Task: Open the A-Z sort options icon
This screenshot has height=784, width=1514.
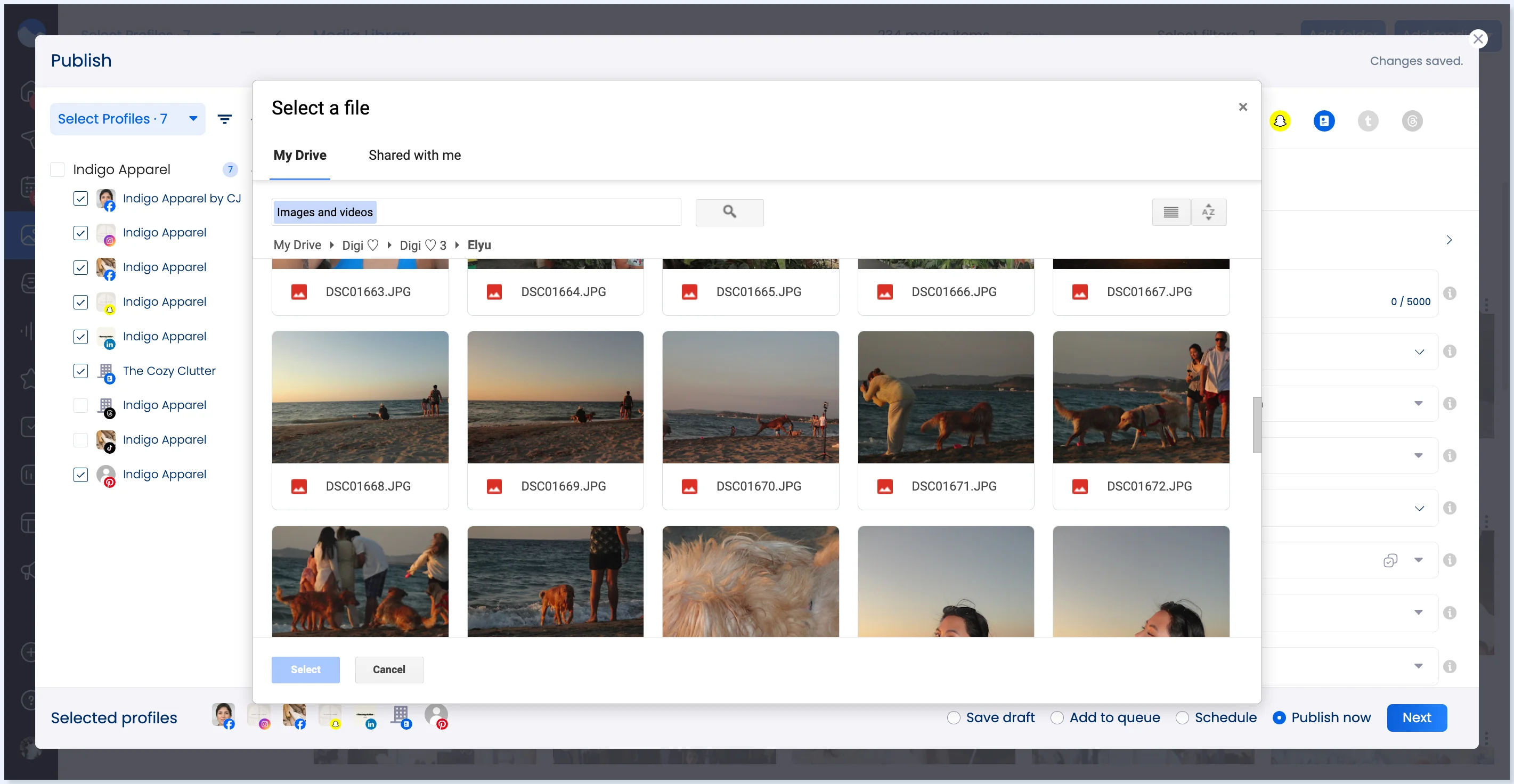Action: click(x=1208, y=212)
